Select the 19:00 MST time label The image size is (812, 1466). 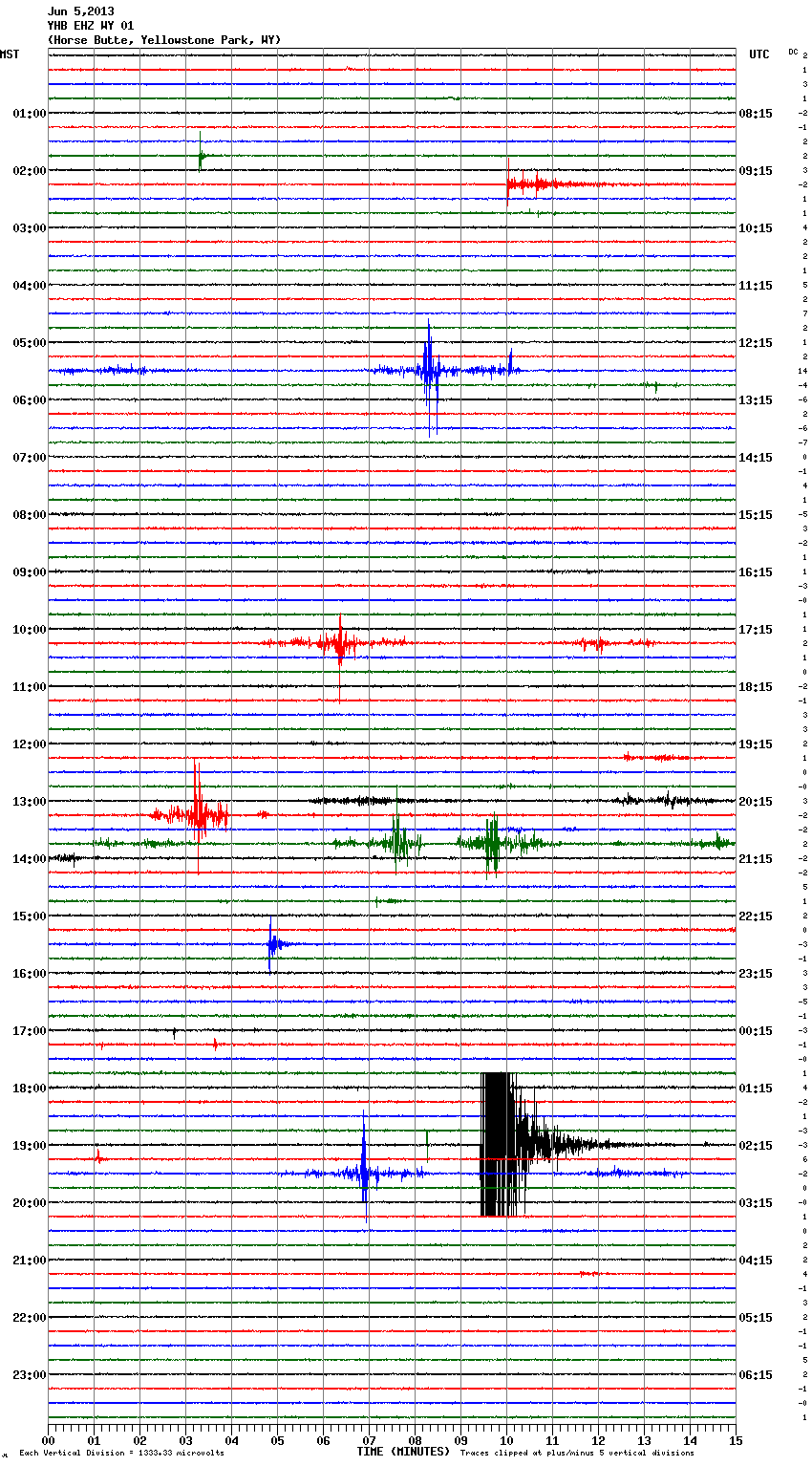point(30,1146)
